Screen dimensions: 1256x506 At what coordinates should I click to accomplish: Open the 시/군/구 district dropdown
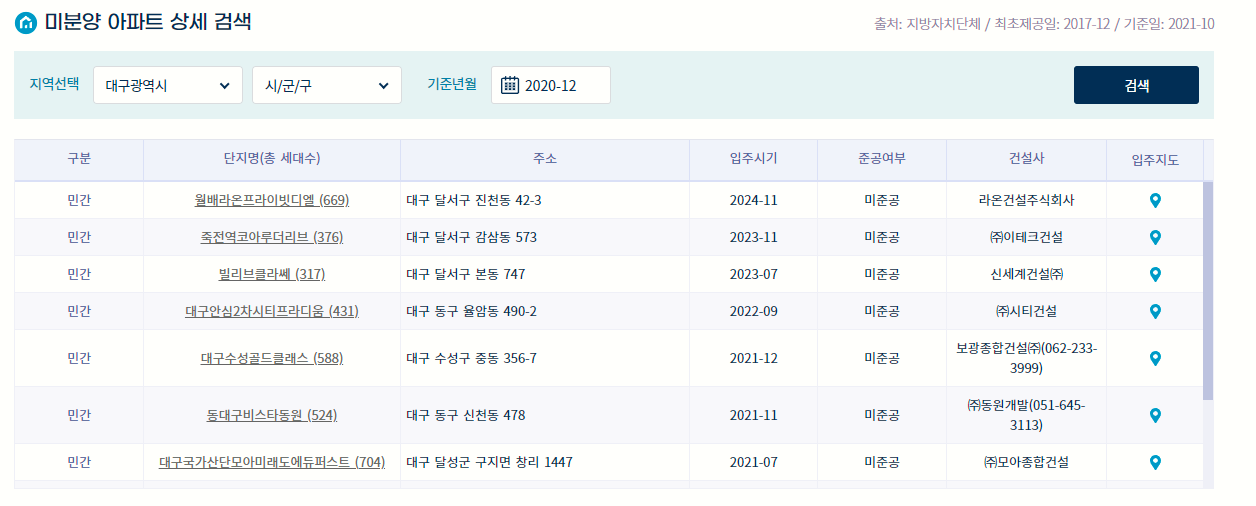click(x=327, y=85)
